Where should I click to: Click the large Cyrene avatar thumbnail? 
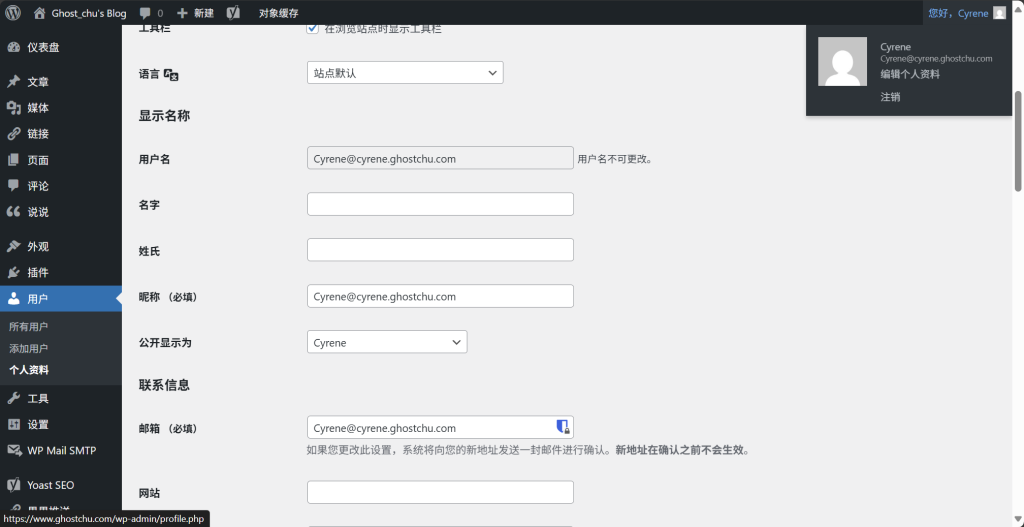842,61
